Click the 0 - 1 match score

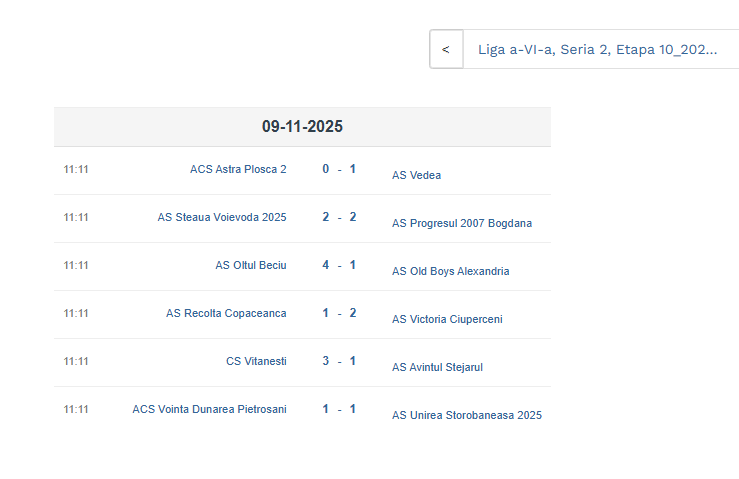point(339,169)
